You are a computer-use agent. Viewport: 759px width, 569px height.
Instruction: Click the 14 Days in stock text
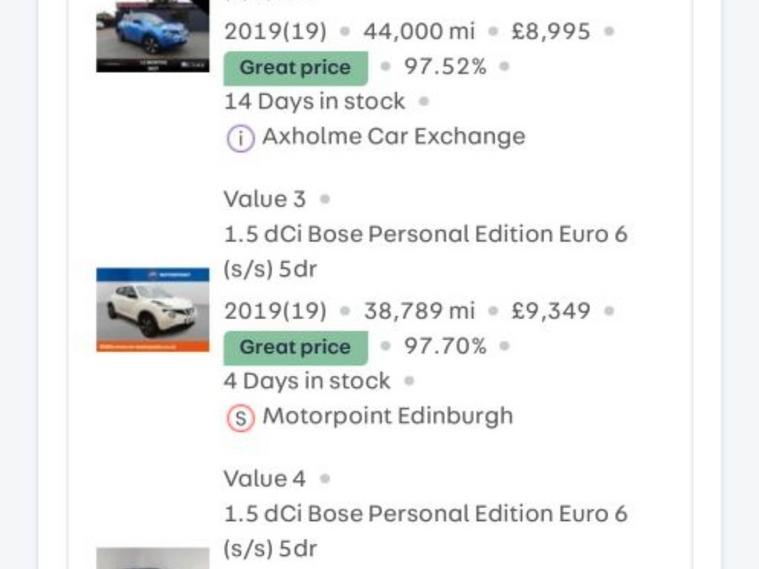314,101
